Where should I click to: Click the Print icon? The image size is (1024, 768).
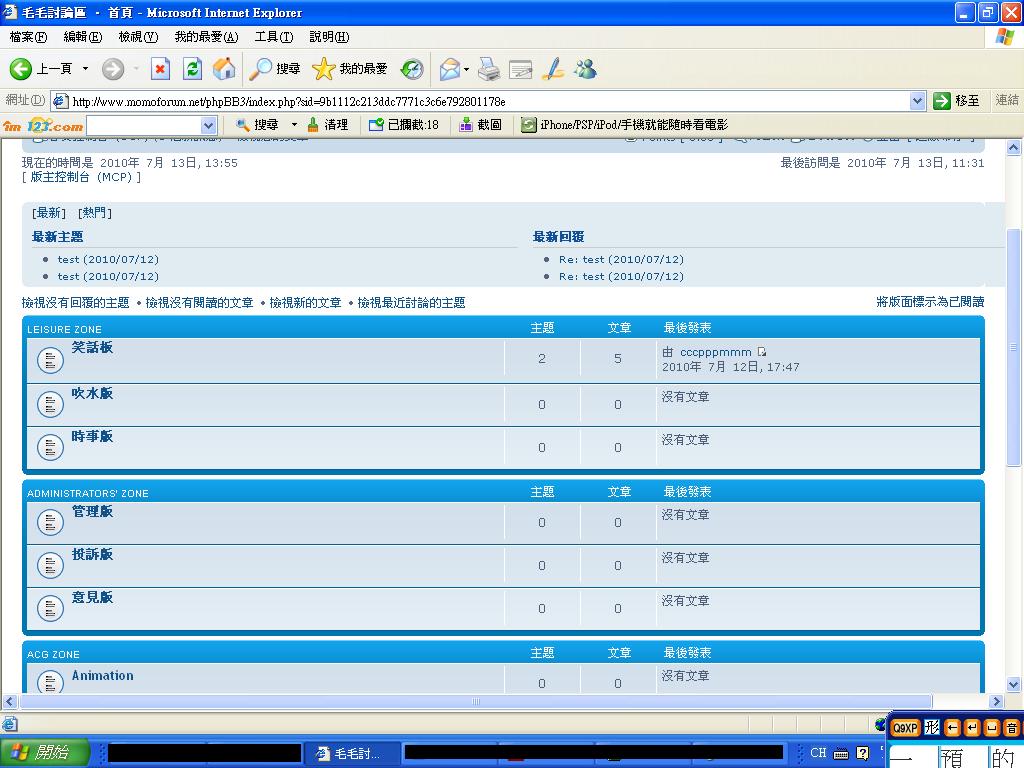[488, 69]
